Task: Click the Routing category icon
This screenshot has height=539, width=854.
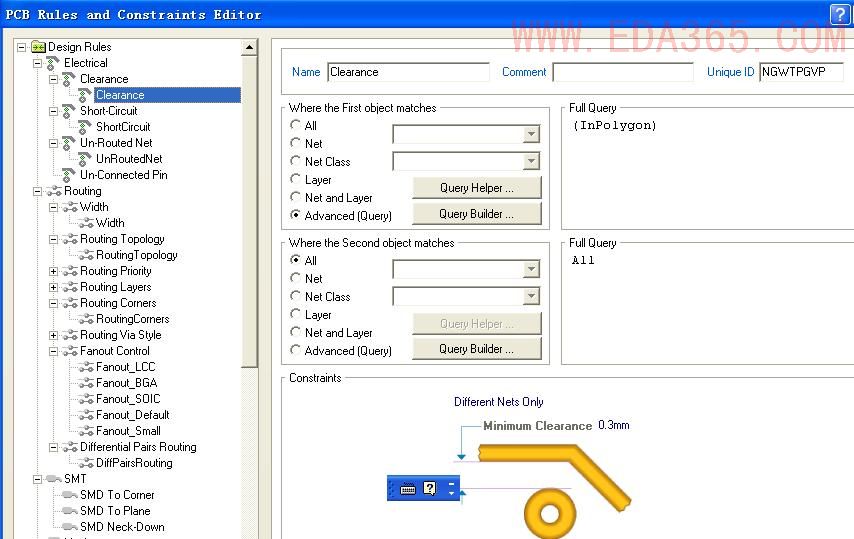Action: [54, 191]
